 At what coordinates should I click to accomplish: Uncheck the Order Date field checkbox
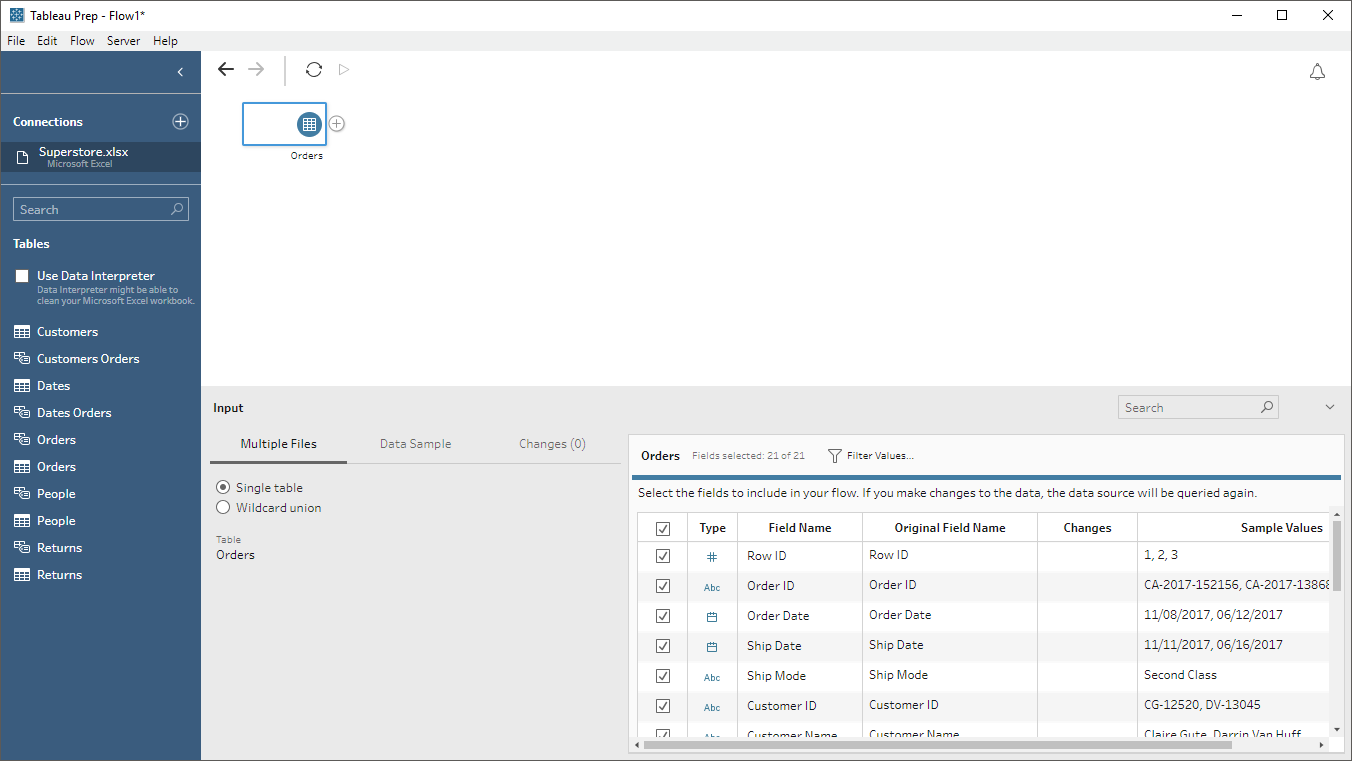click(x=663, y=616)
